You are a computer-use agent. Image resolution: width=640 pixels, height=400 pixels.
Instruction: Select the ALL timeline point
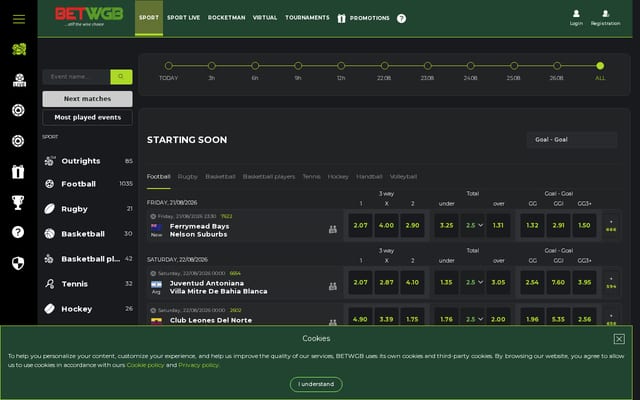pyautogui.click(x=600, y=66)
